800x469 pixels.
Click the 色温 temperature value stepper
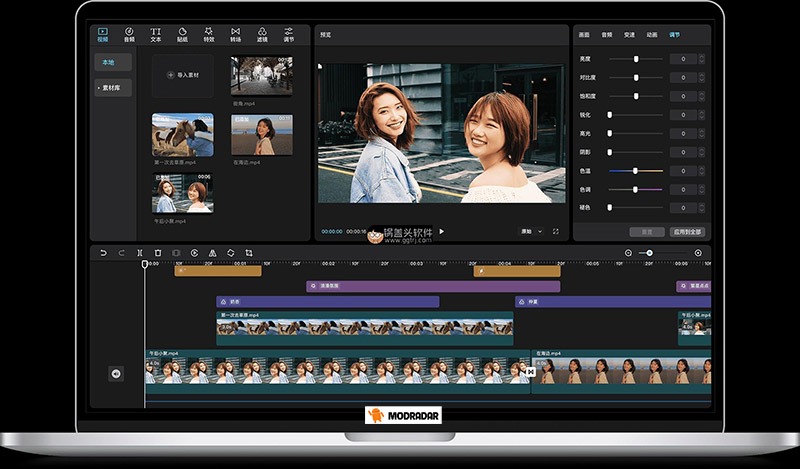702,171
